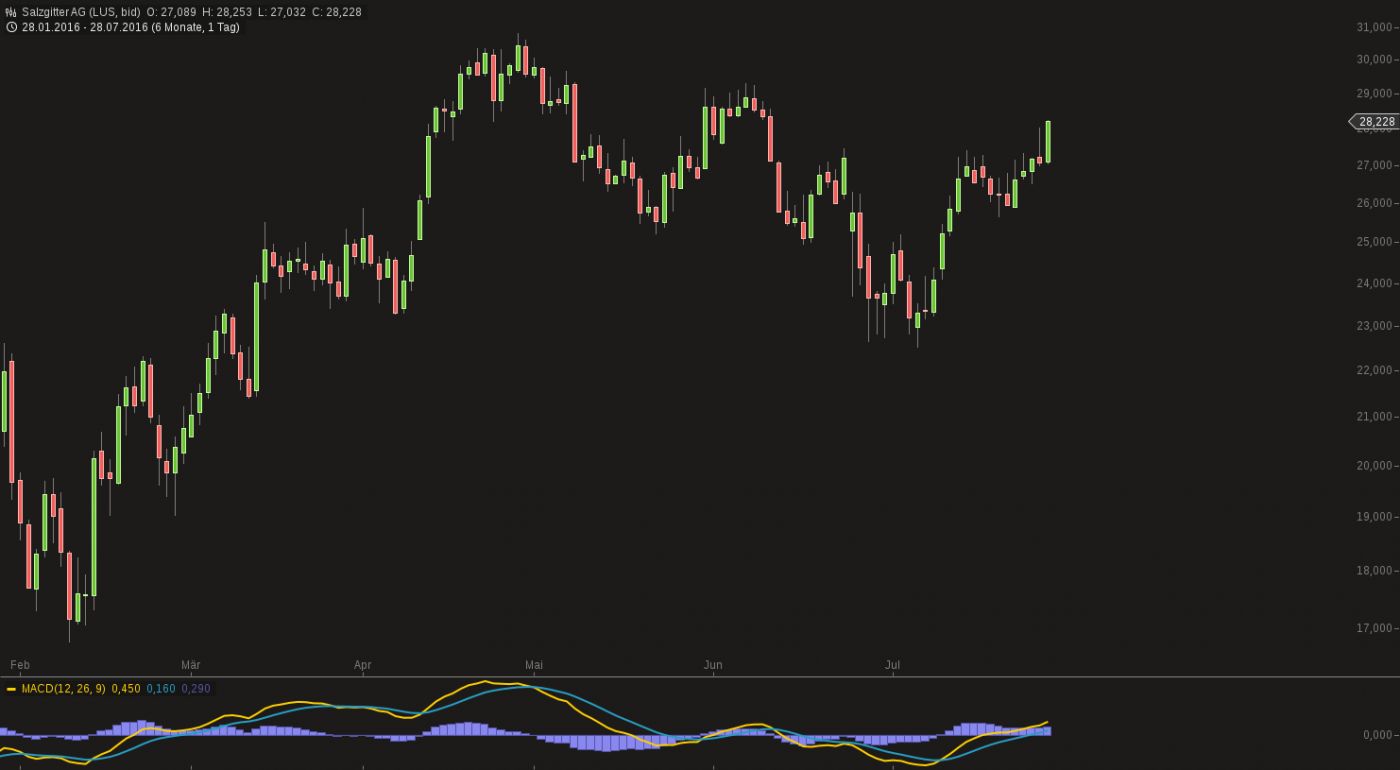Click the MACD(12, 26, 9) indicator label
This screenshot has width=1400, height=770.
(63, 689)
